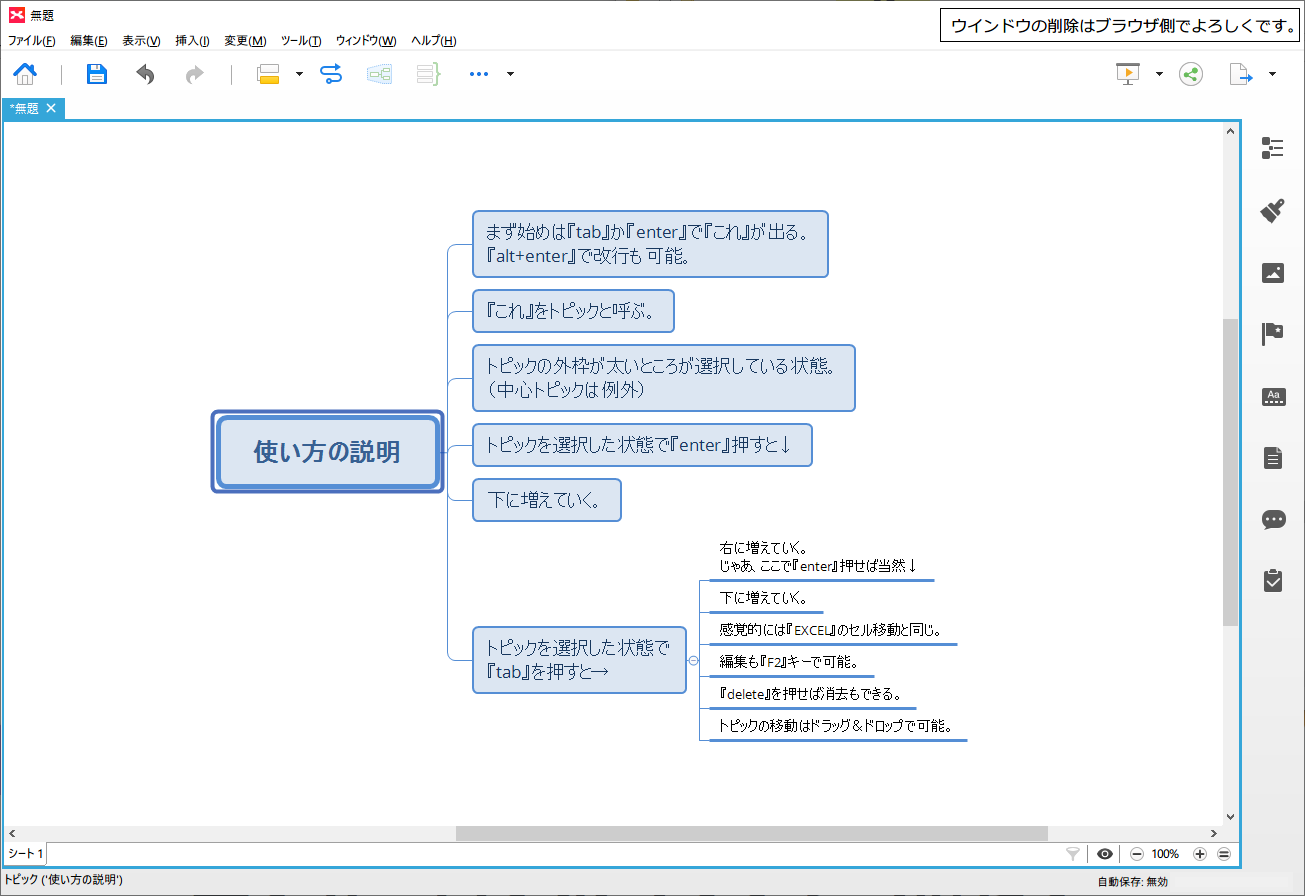1305x896 pixels.
Task: Open the ツール(T) menu
Action: click(301, 41)
